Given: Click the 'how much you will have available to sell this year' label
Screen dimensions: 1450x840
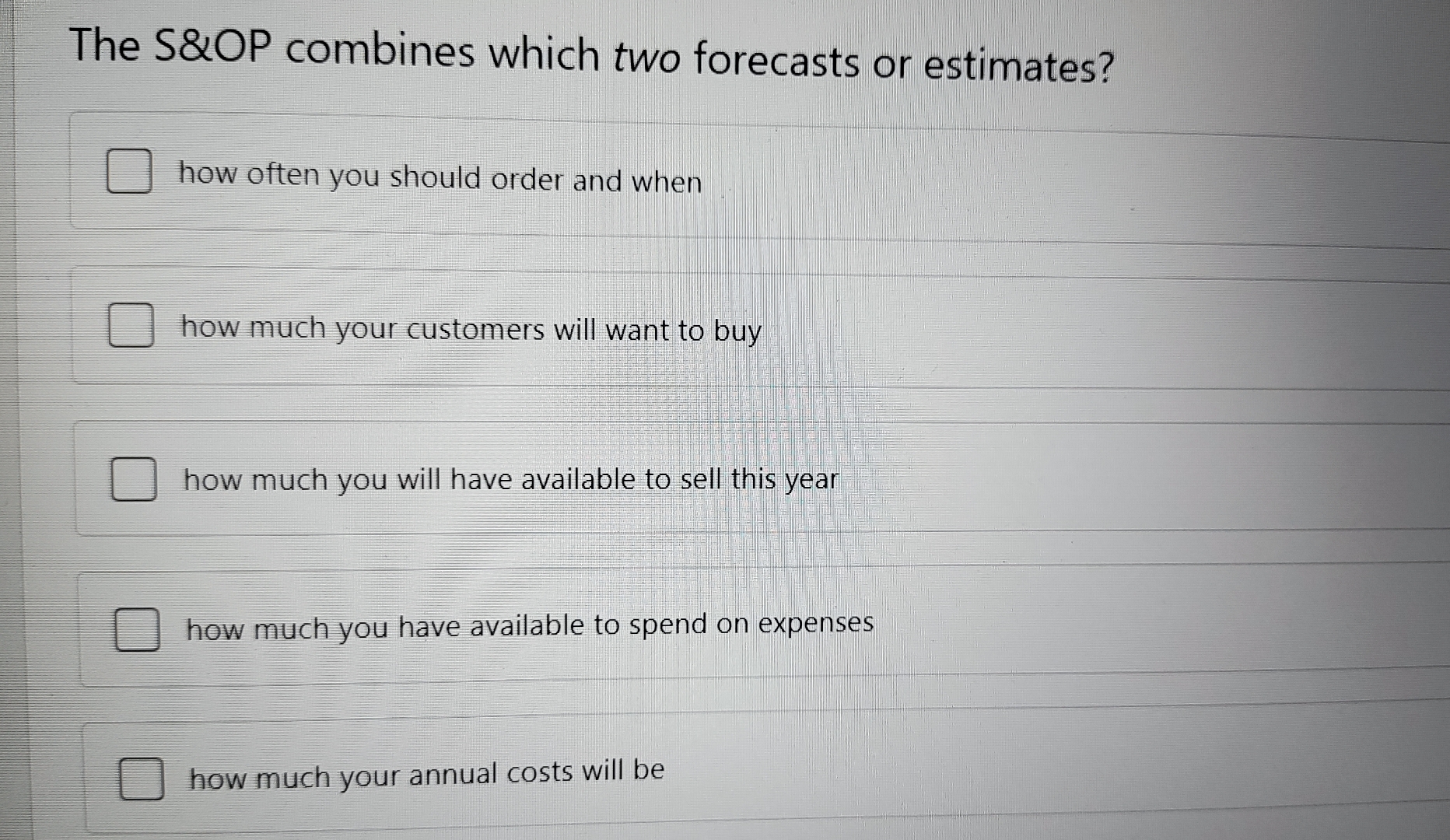Looking at the screenshot, I should tap(511, 480).
